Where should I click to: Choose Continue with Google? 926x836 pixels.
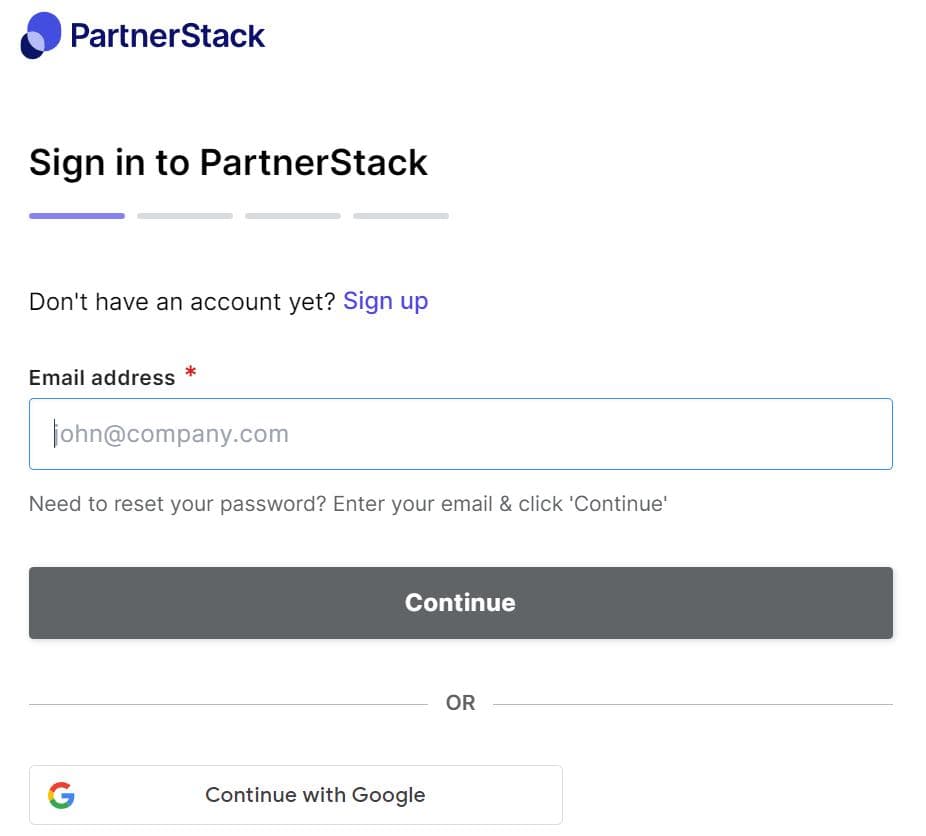click(315, 795)
